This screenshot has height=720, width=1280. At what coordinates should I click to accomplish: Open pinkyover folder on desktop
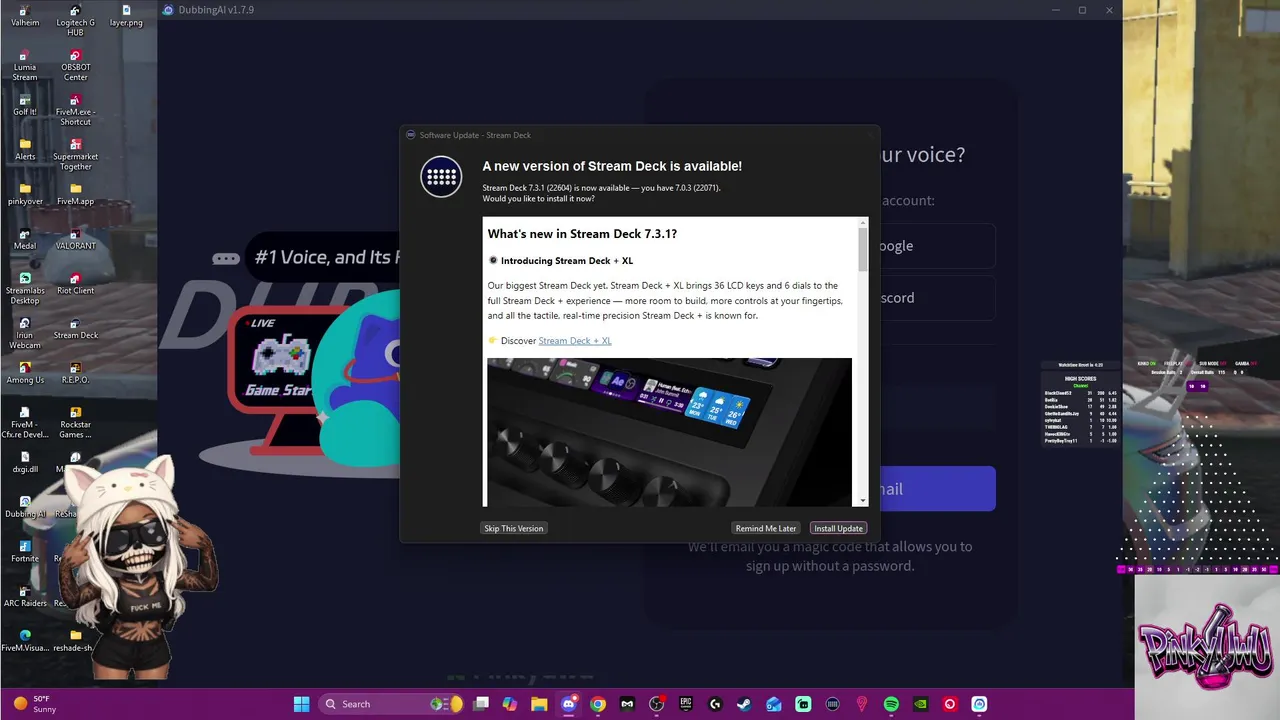click(x=25, y=195)
